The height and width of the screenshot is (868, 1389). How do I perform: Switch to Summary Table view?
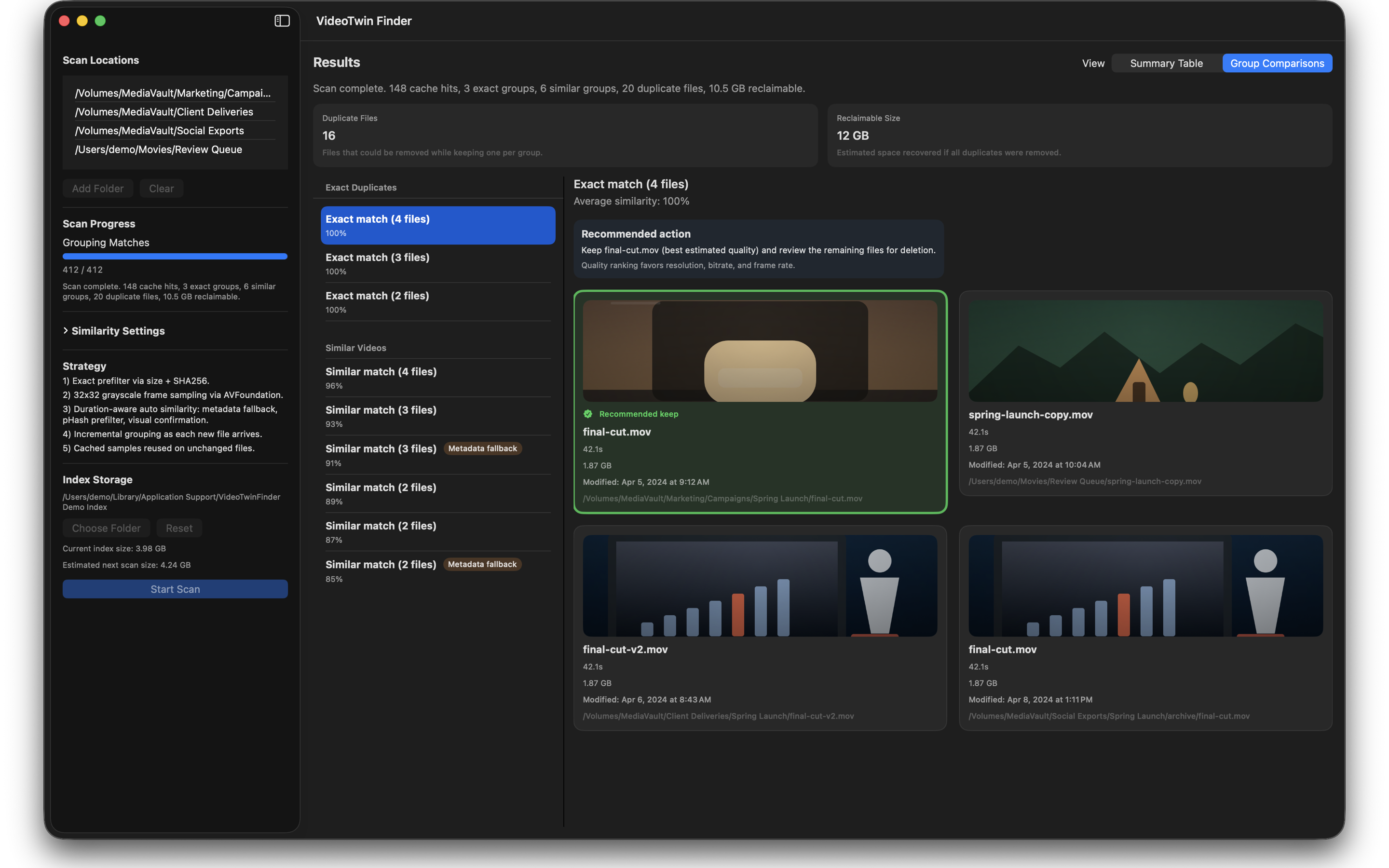(1166, 63)
